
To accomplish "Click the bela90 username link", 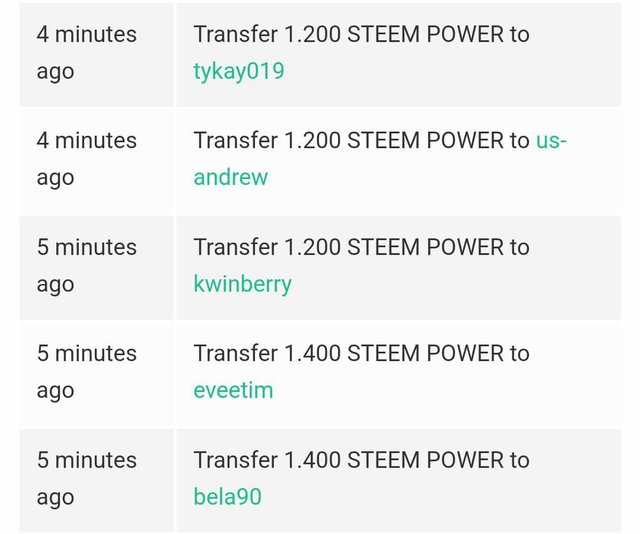I will [227, 496].
